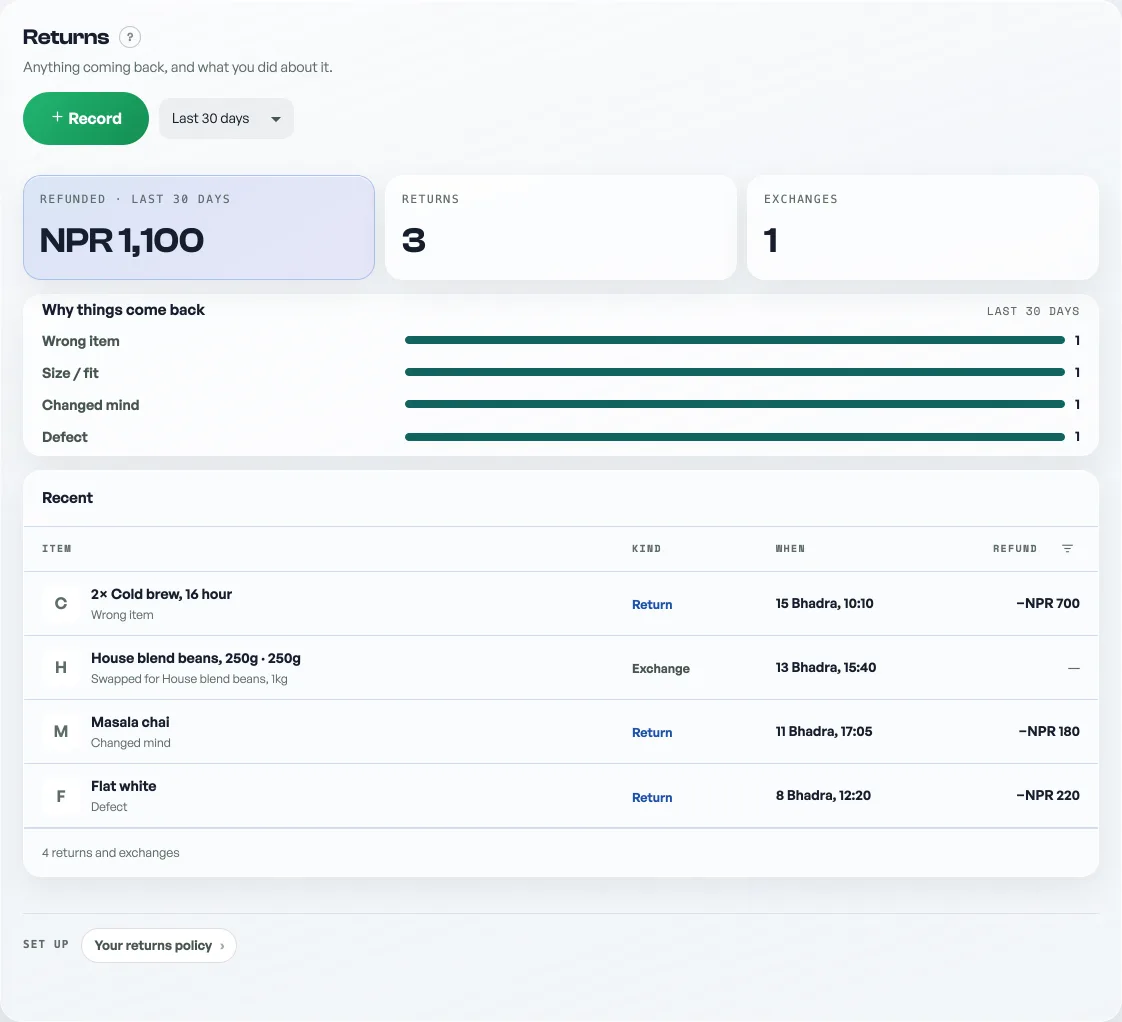Click the H avatar for House blend beans
The height and width of the screenshot is (1022, 1122).
coord(61,668)
